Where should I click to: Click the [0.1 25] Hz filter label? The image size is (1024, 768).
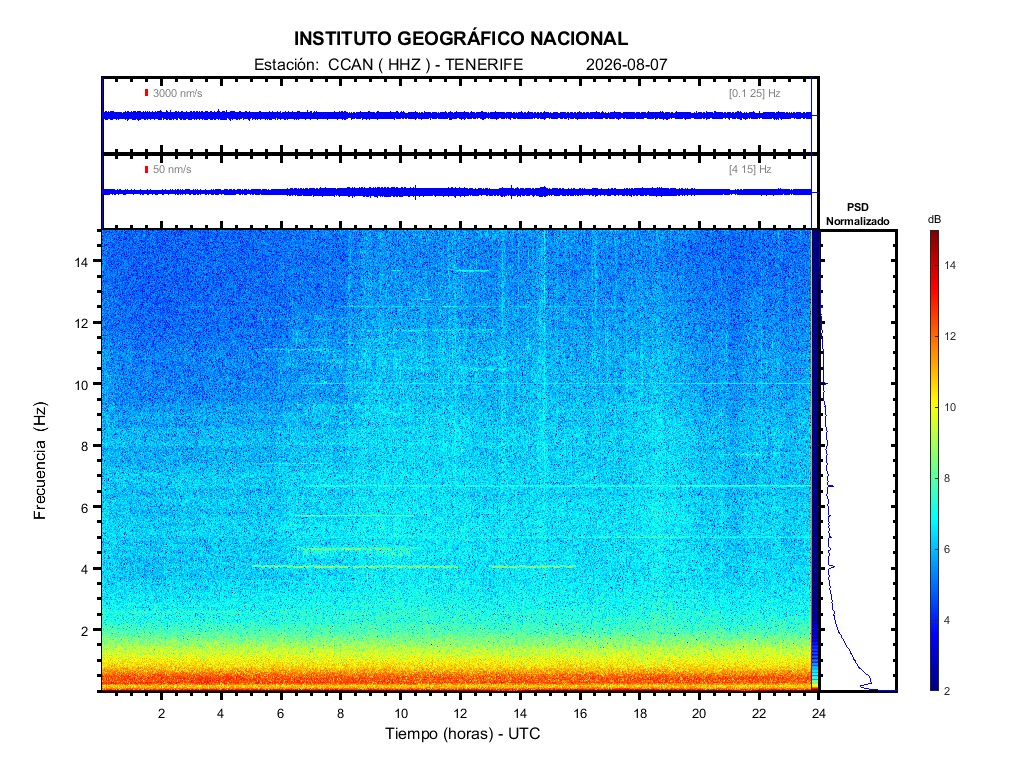[754, 93]
